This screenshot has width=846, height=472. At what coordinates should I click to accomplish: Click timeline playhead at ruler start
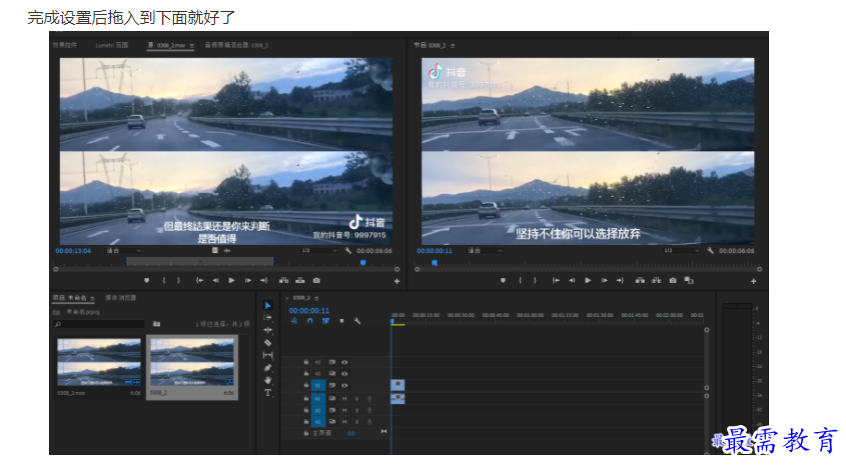pos(392,321)
